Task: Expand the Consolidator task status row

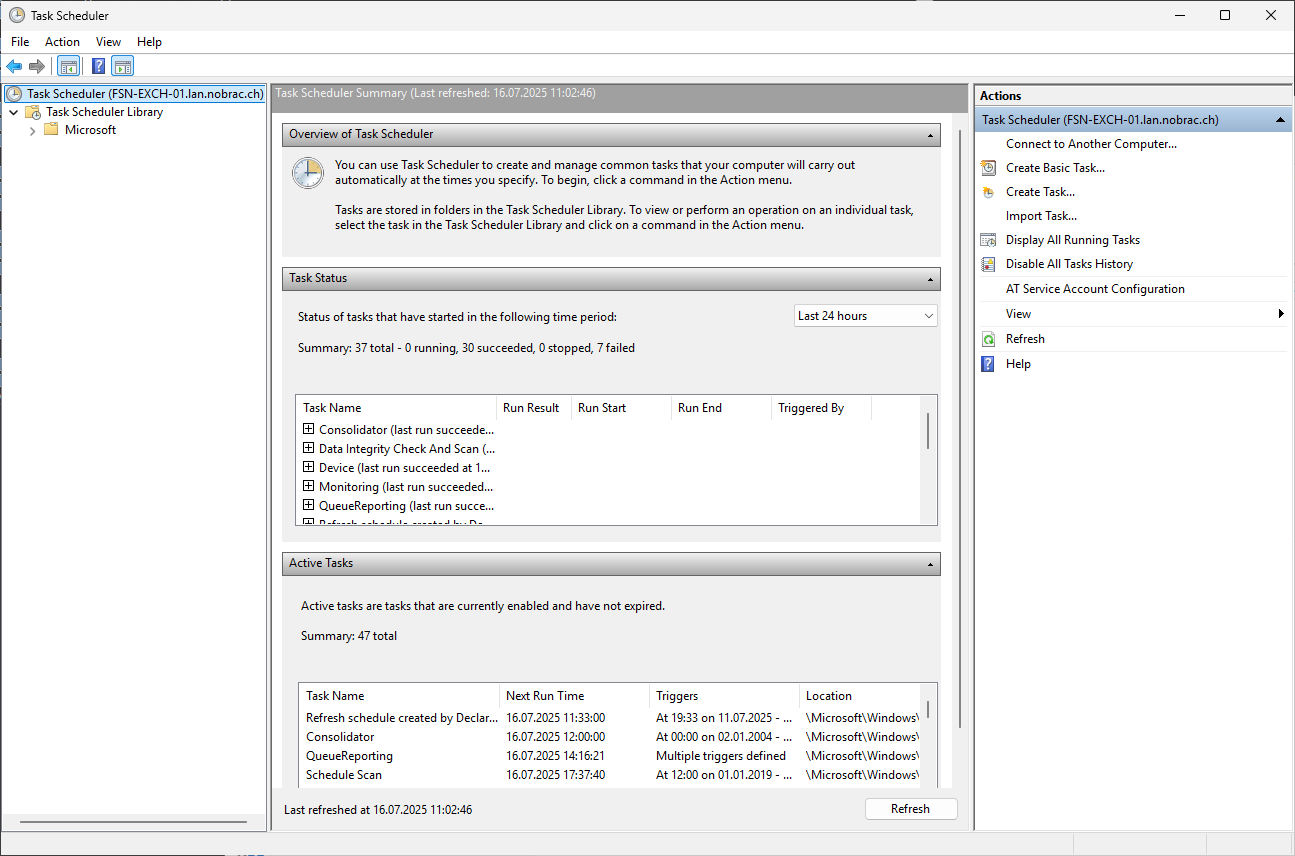Action: coord(309,429)
